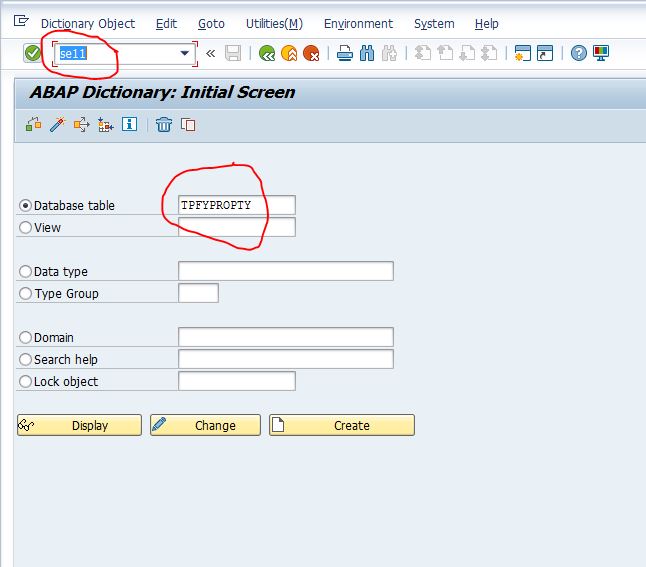The height and width of the screenshot is (567, 646).
Task: Click the yellow Exit icon
Action: pos(289,53)
